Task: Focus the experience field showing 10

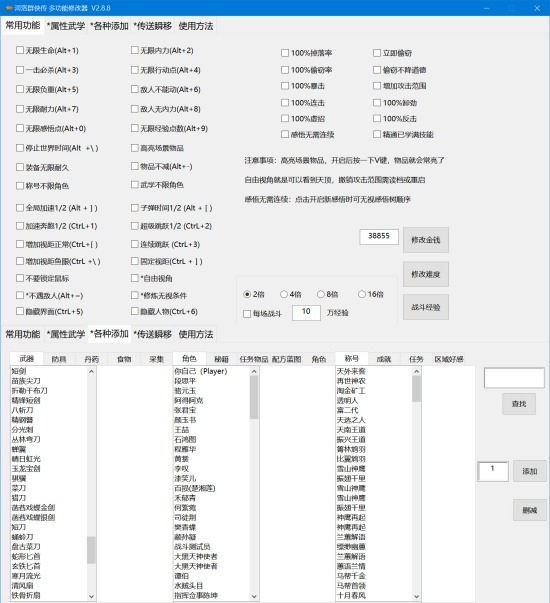Action: point(306,312)
